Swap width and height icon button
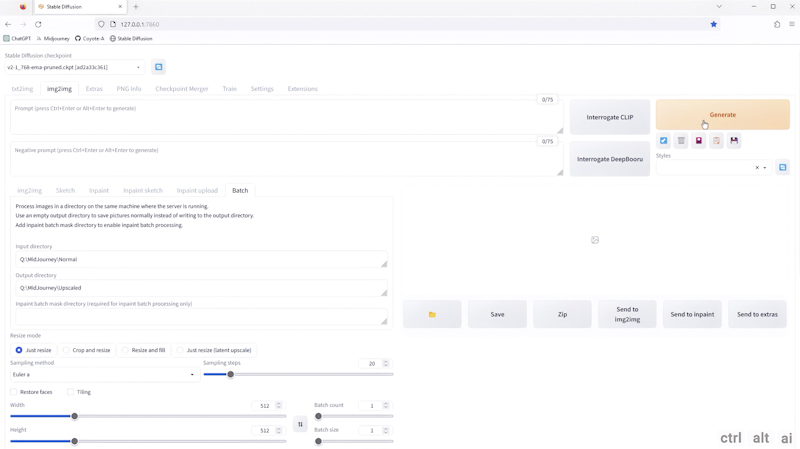This screenshot has width=800, height=449. coord(300,424)
